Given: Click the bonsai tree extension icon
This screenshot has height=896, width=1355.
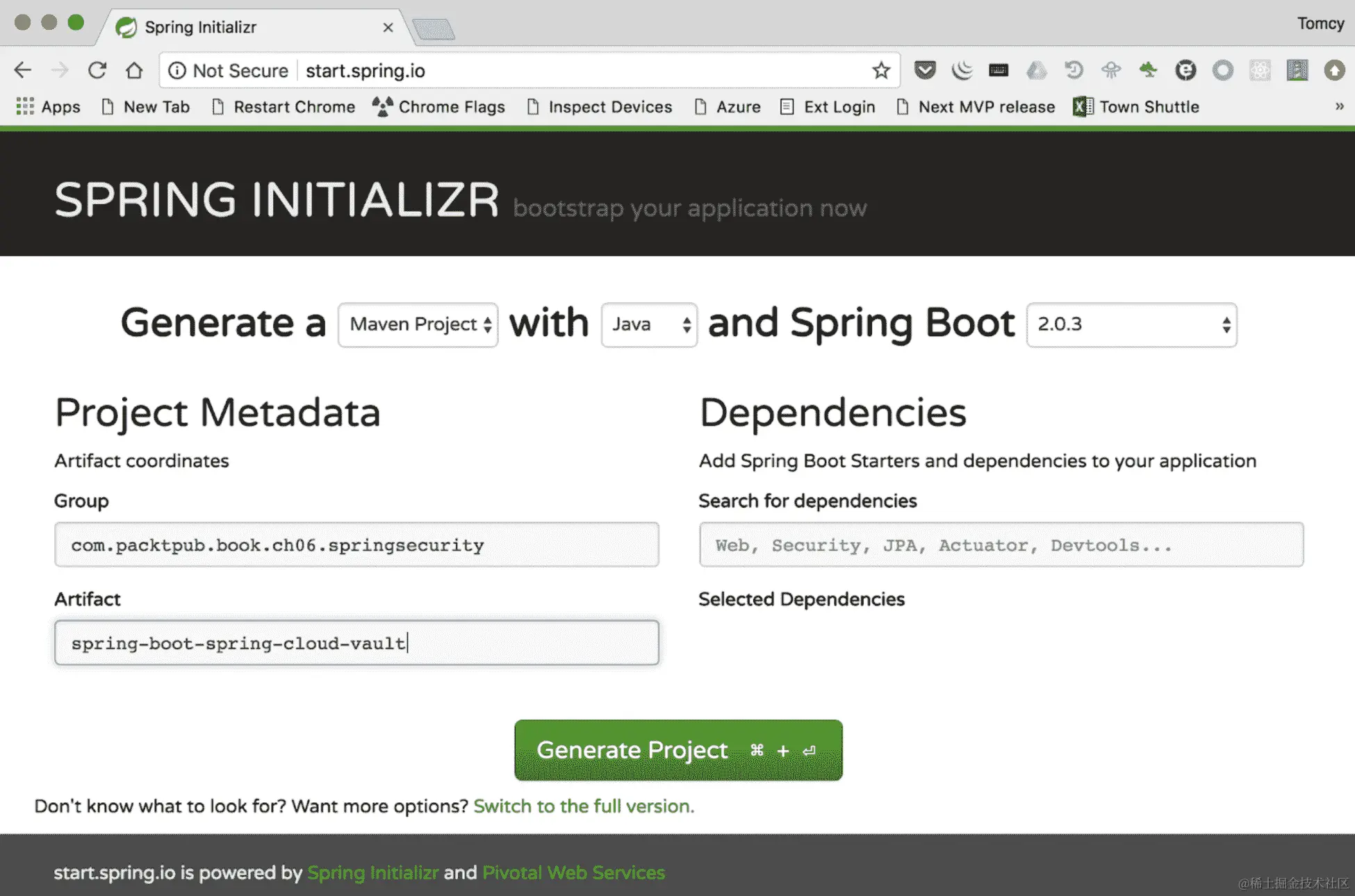Looking at the screenshot, I should (1148, 70).
